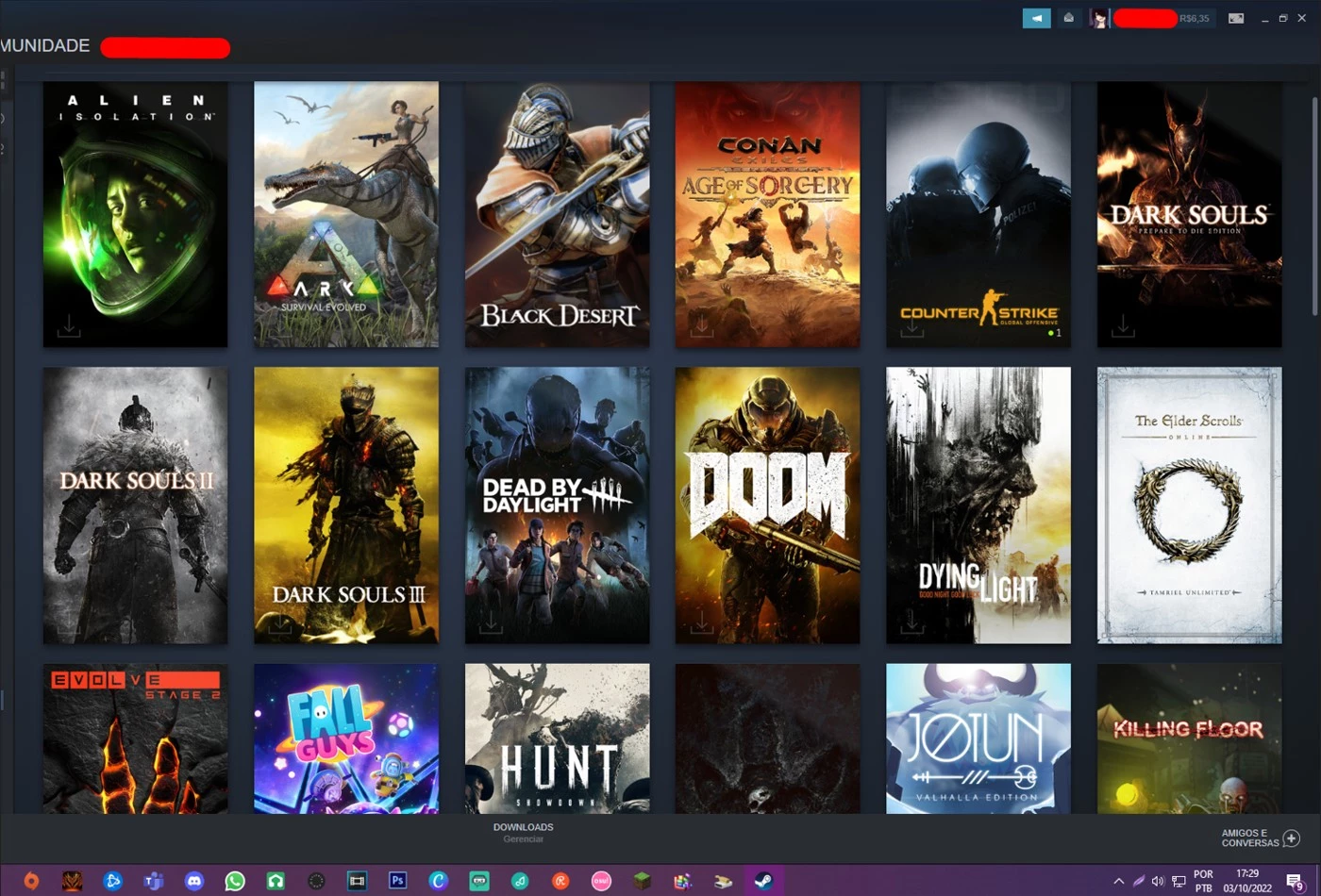Select the ARK Survival Evolved cover
This screenshot has width=1321, height=896.
(346, 214)
